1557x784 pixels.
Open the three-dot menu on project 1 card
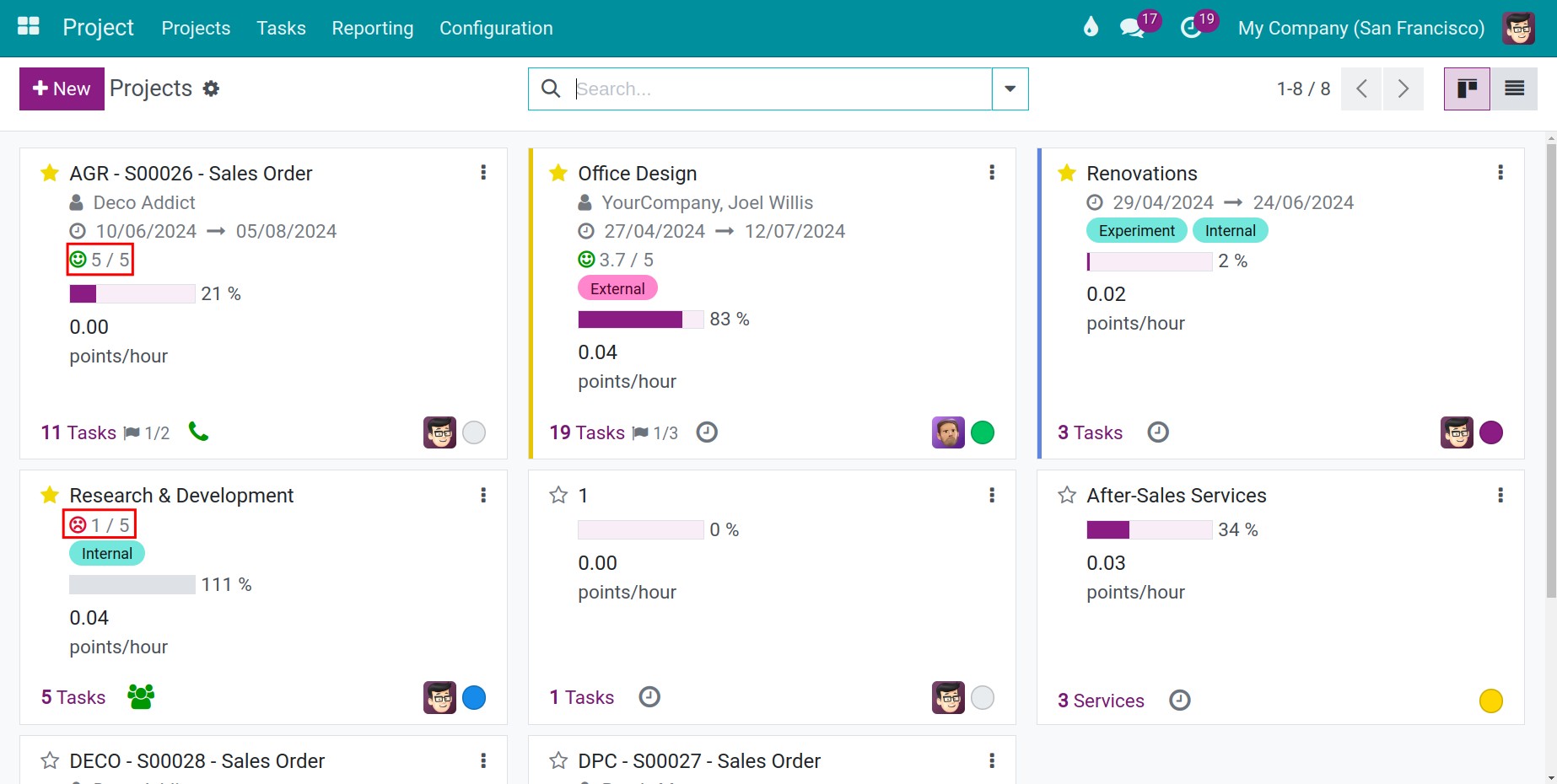click(992, 495)
